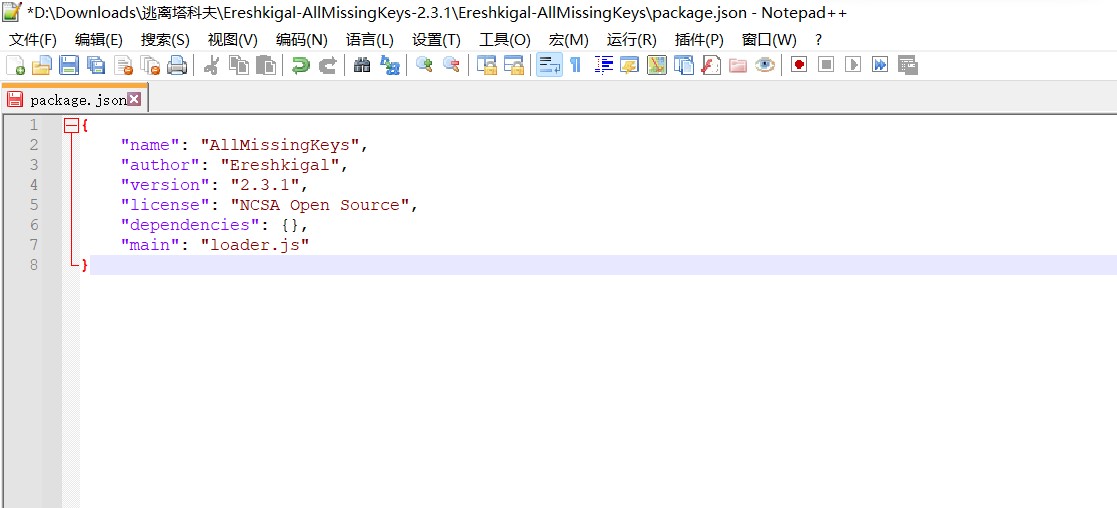This screenshot has height=508, width=1117.
Task: Open the Replace dialog icon
Action: [x=390, y=66]
